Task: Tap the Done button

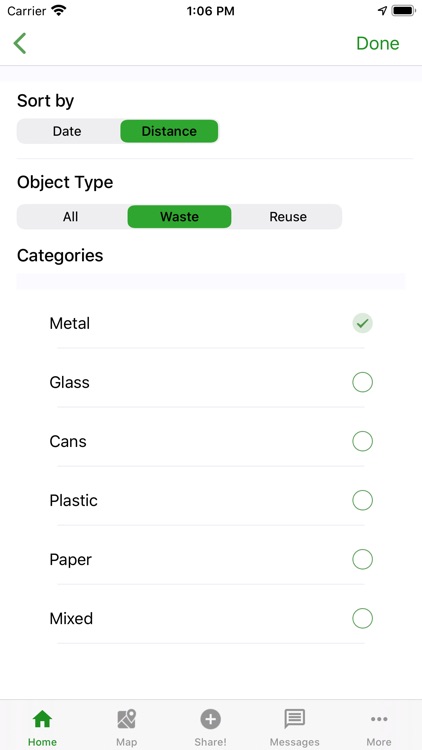Action: 378,44
